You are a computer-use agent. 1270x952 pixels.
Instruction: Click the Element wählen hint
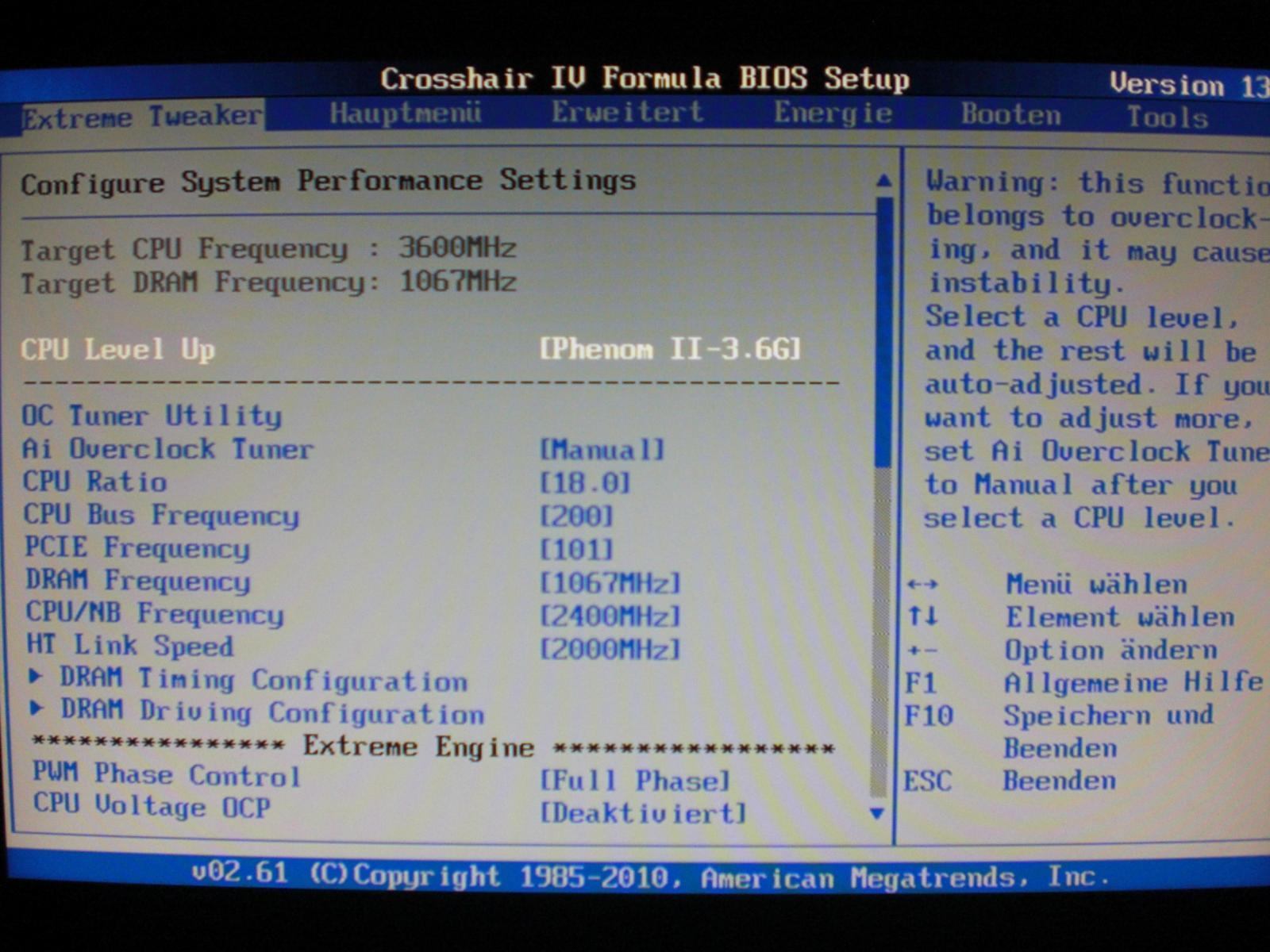click(1071, 617)
